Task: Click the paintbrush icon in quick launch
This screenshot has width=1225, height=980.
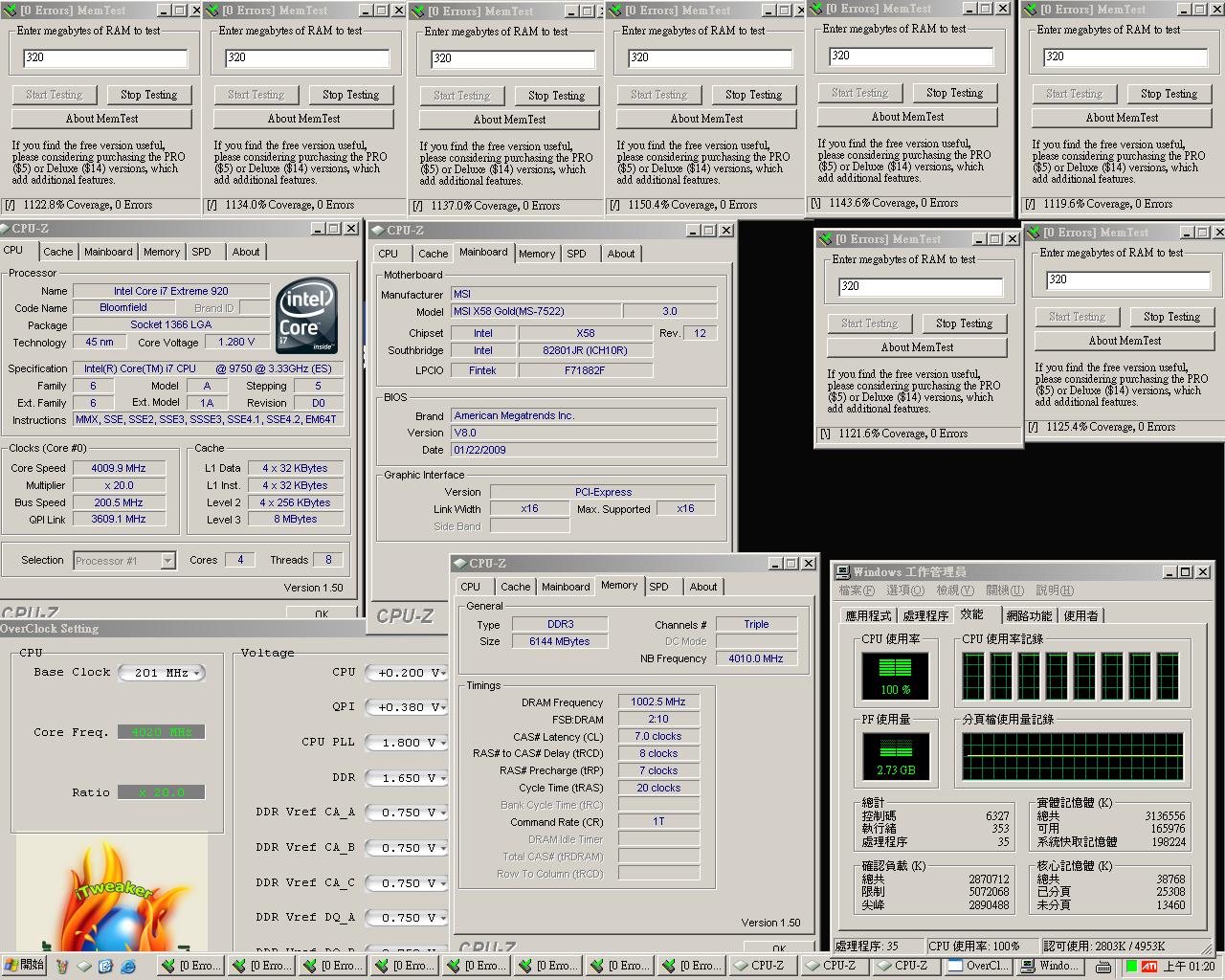Action: point(62,966)
